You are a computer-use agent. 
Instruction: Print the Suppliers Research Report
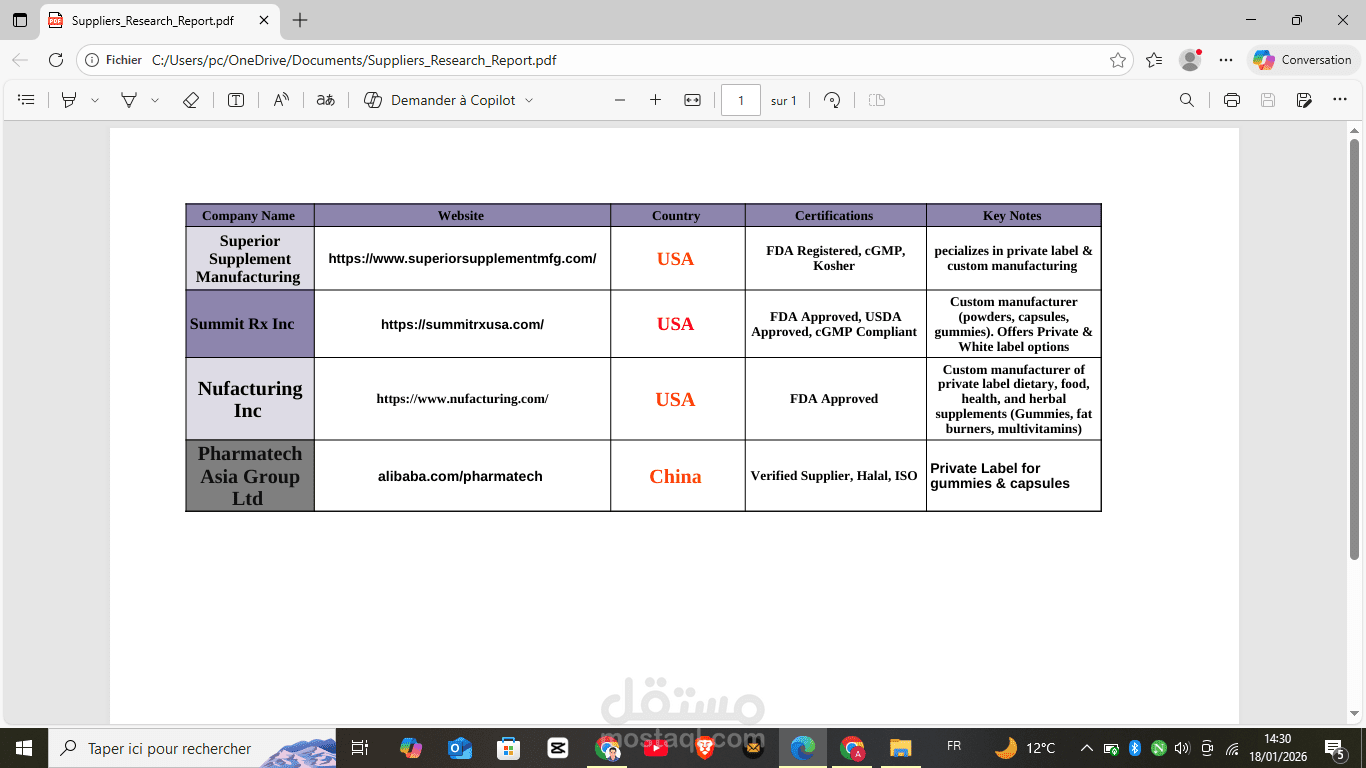[1231, 100]
